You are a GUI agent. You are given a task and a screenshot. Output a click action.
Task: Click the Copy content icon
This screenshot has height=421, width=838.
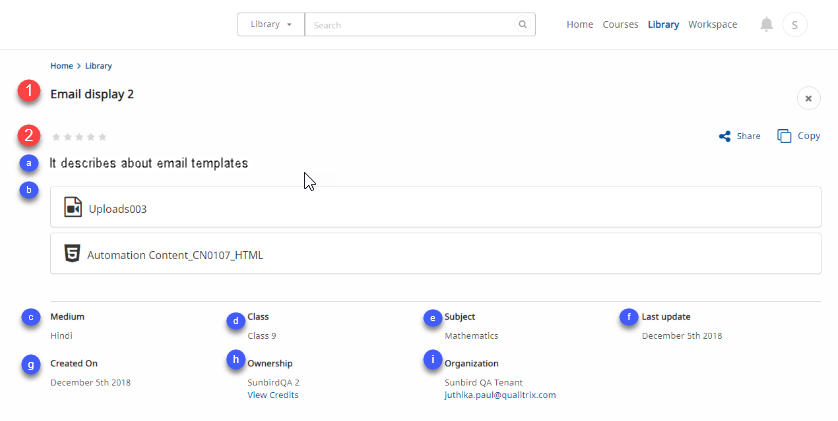784,136
